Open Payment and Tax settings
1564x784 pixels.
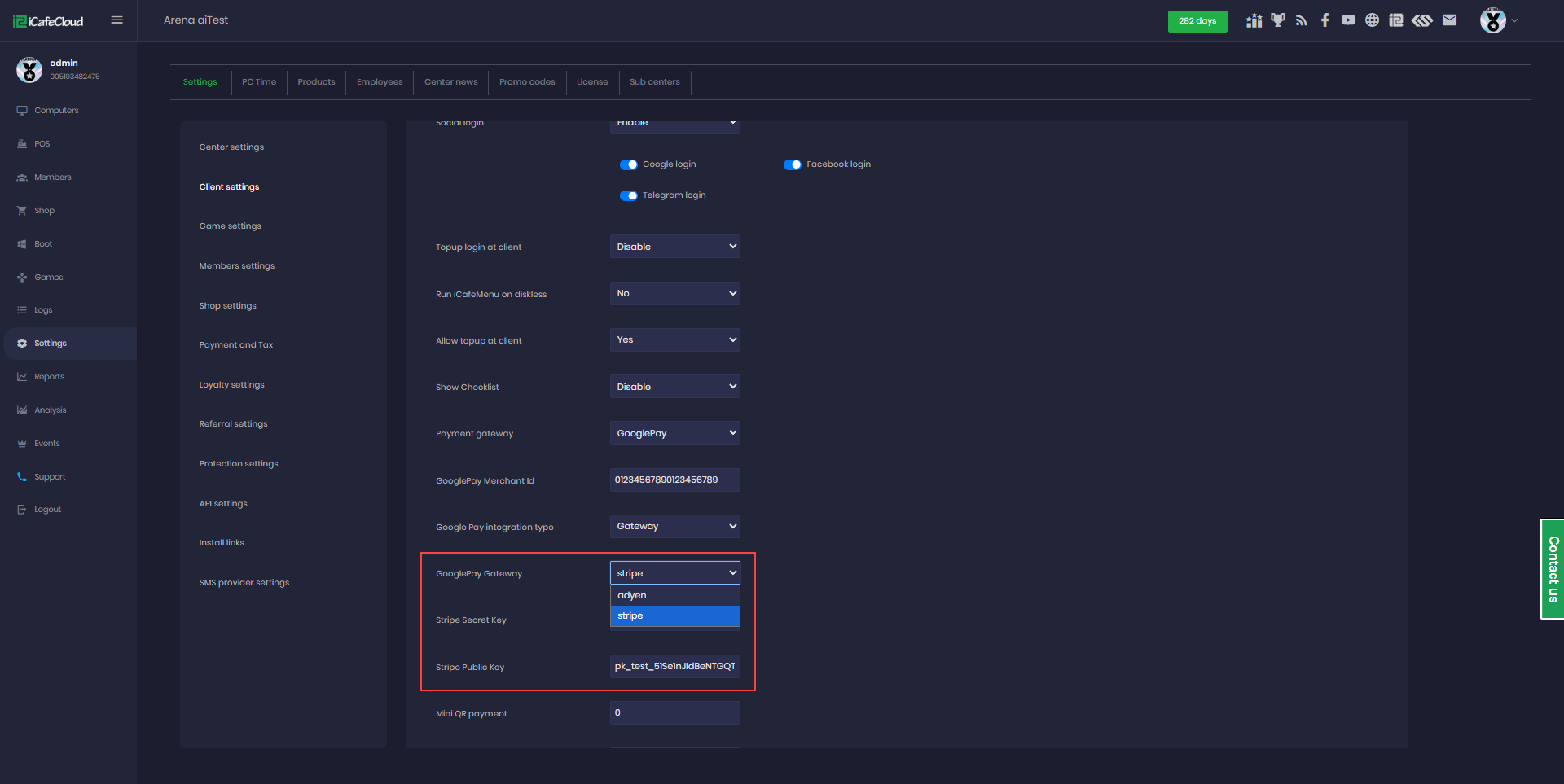(235, 345)
